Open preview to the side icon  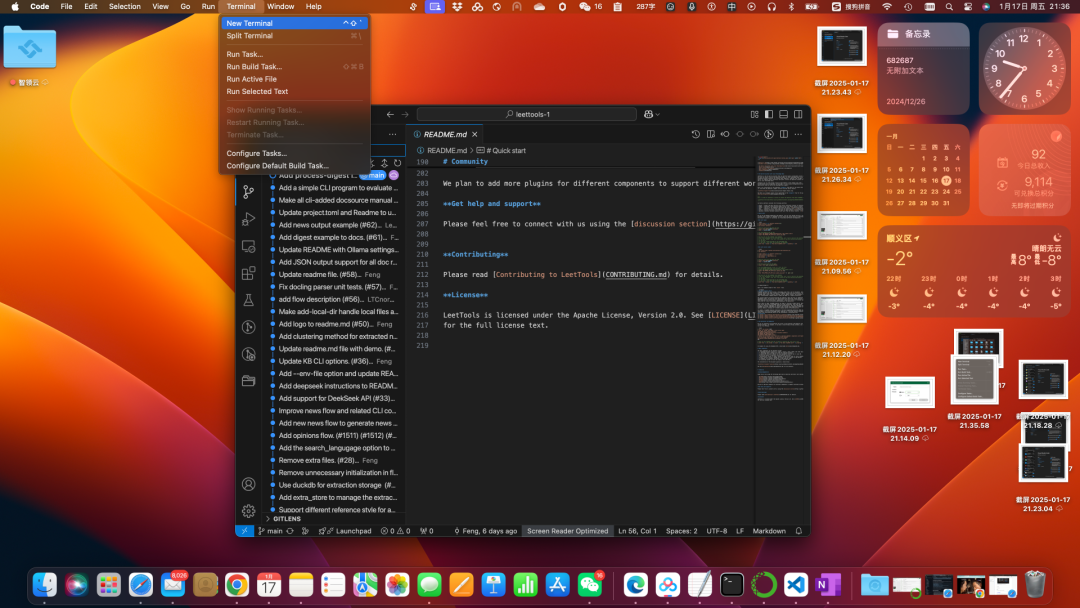711,134
